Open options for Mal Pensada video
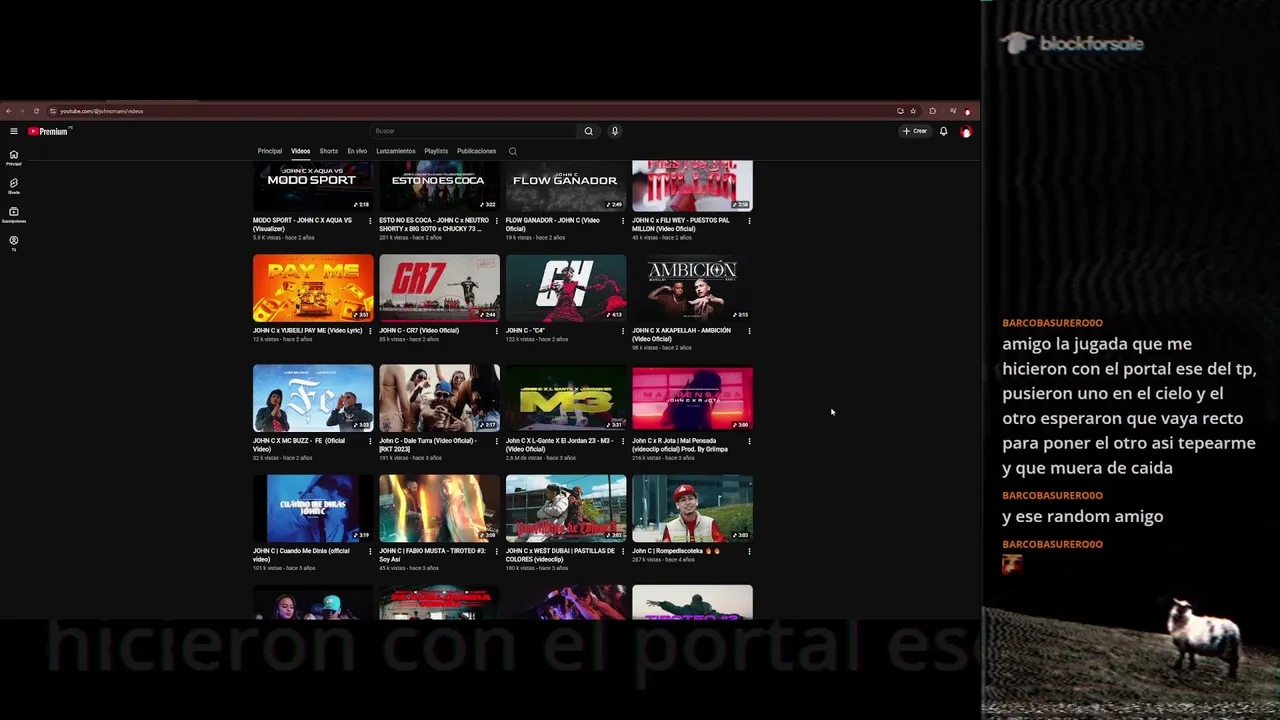Image resolution: width=1280 pixels, height=720 pixels. 749,441
